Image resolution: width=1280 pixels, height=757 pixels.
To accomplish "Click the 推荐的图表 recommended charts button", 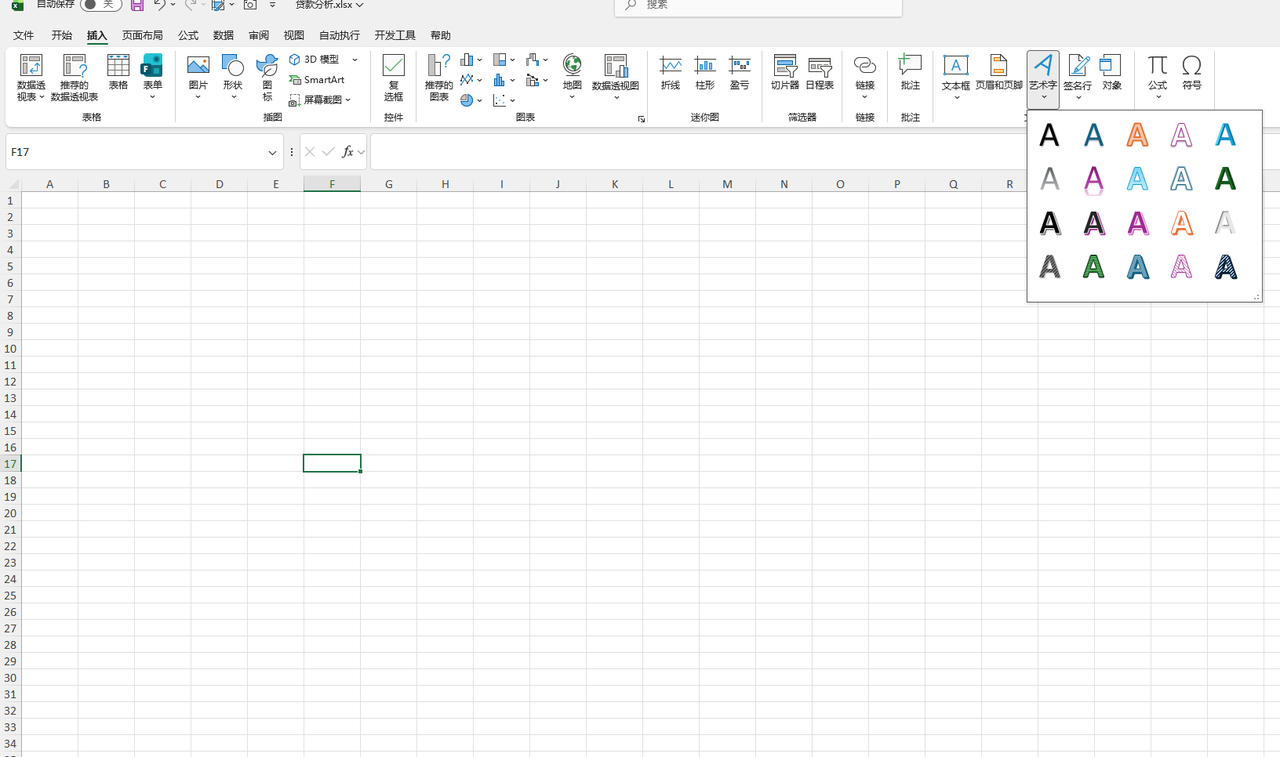I will point(439,75).
